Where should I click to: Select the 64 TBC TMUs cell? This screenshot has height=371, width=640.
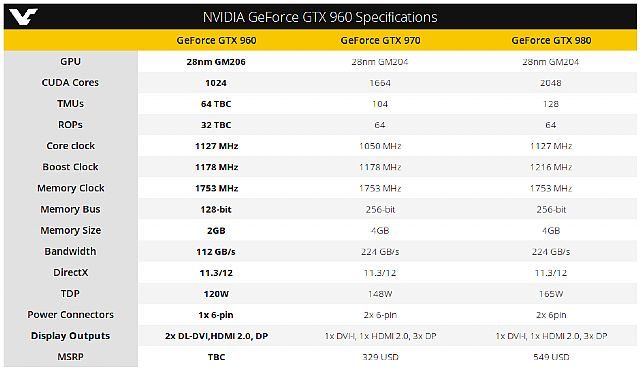click(x=216, y=104)
